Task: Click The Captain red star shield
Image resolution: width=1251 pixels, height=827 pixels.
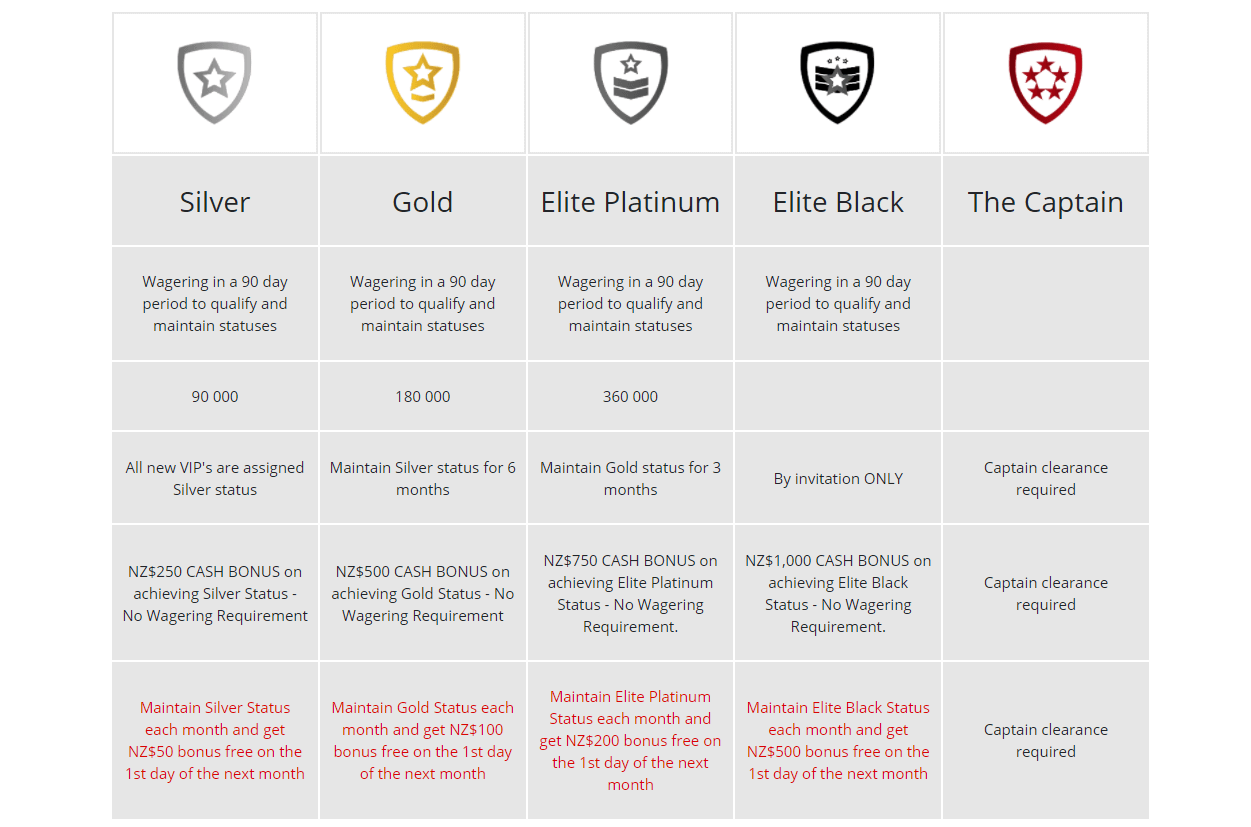Action: [1045, 83]
